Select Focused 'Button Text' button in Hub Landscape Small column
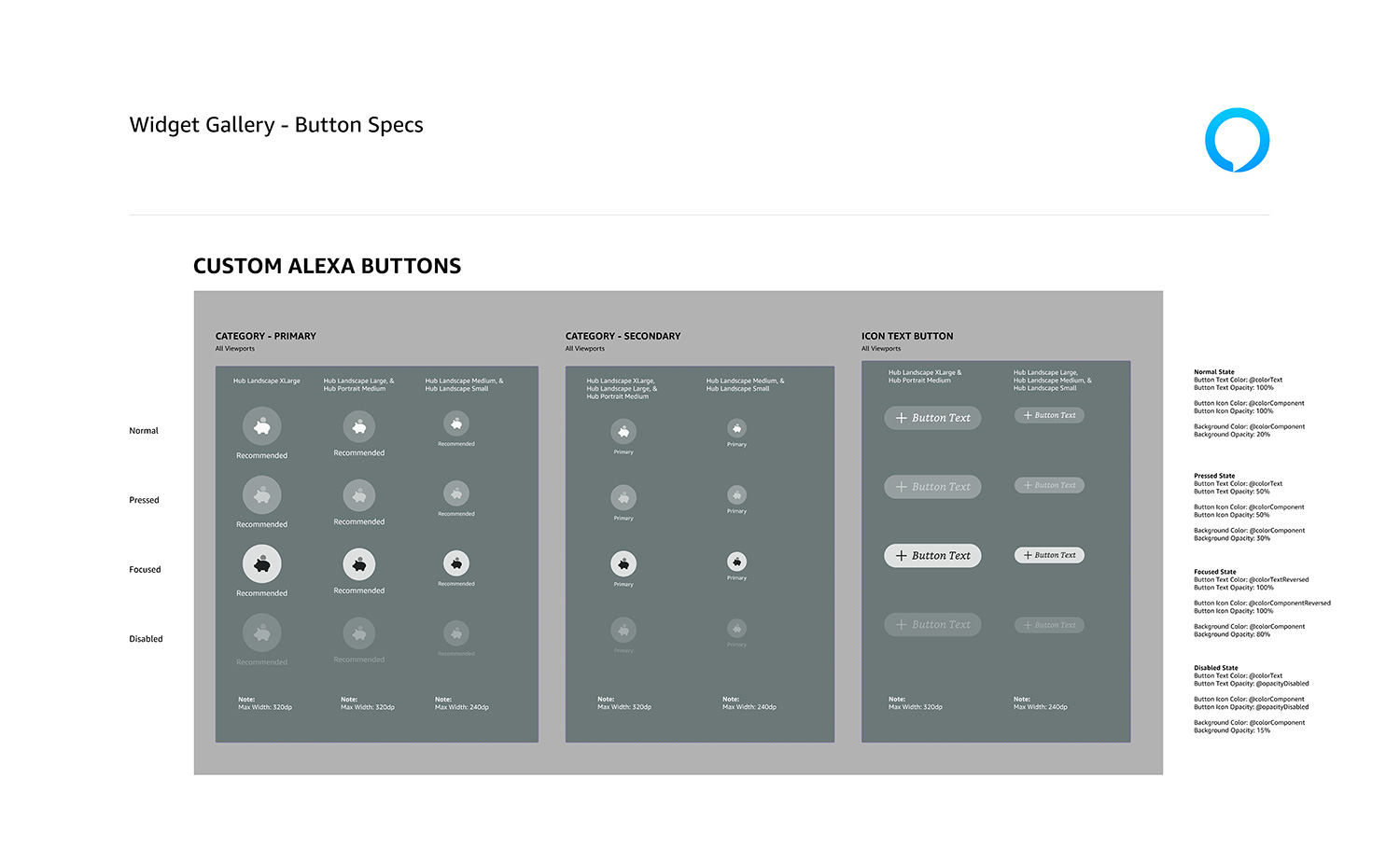The image size is (1400, 861). point(1049,555)
